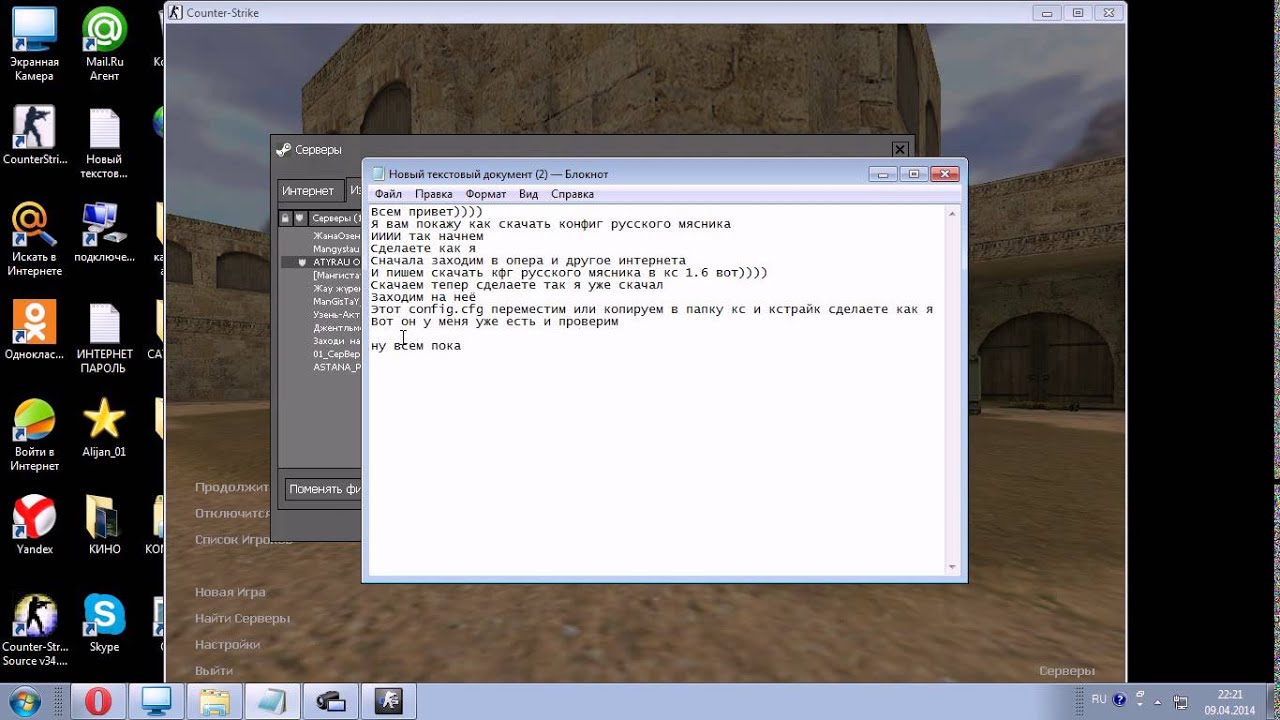This screenshot has width=1280, height=720.
Task: Open the Windows Start menu
Action: click(25, 701)
